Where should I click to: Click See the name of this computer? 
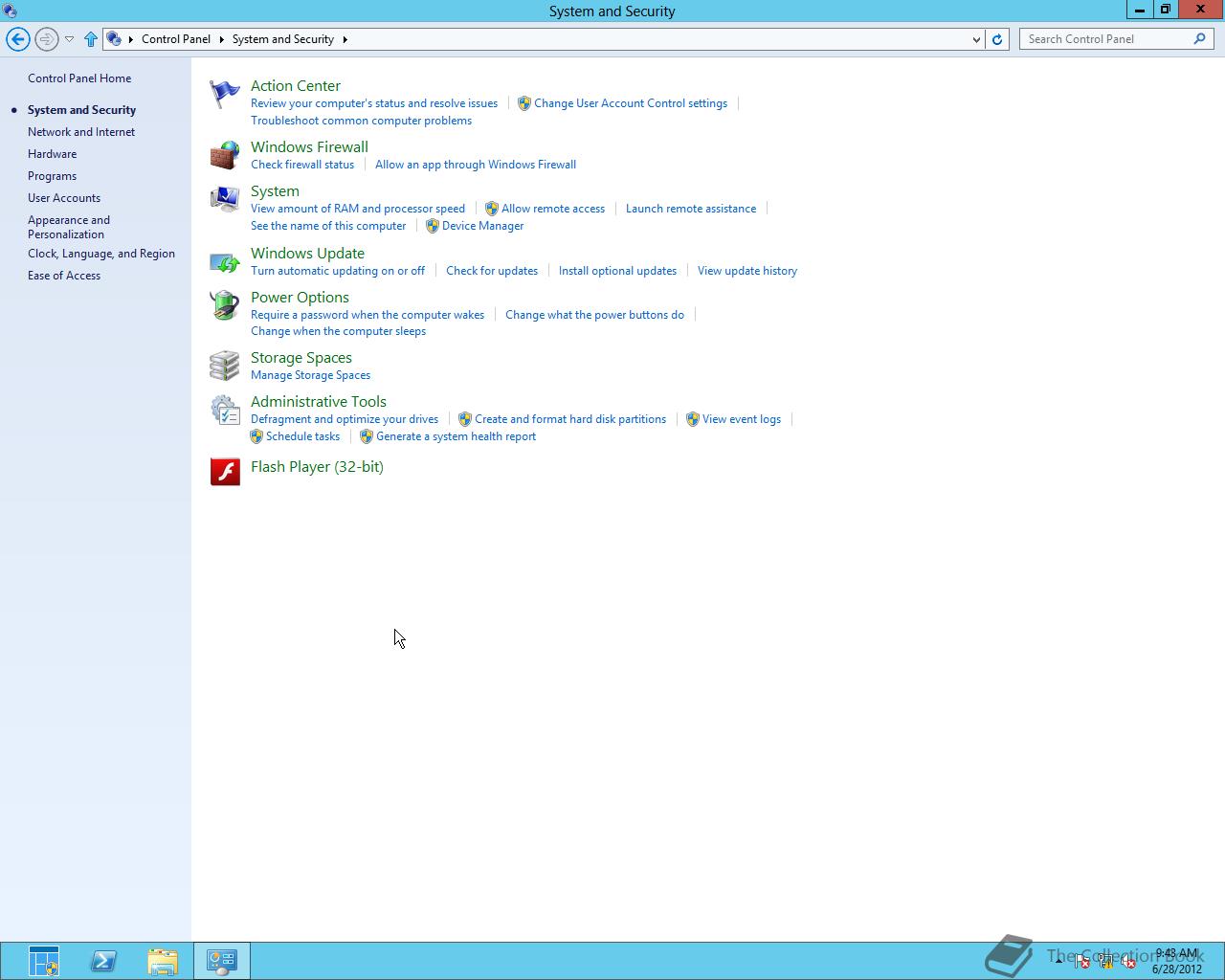328,226
